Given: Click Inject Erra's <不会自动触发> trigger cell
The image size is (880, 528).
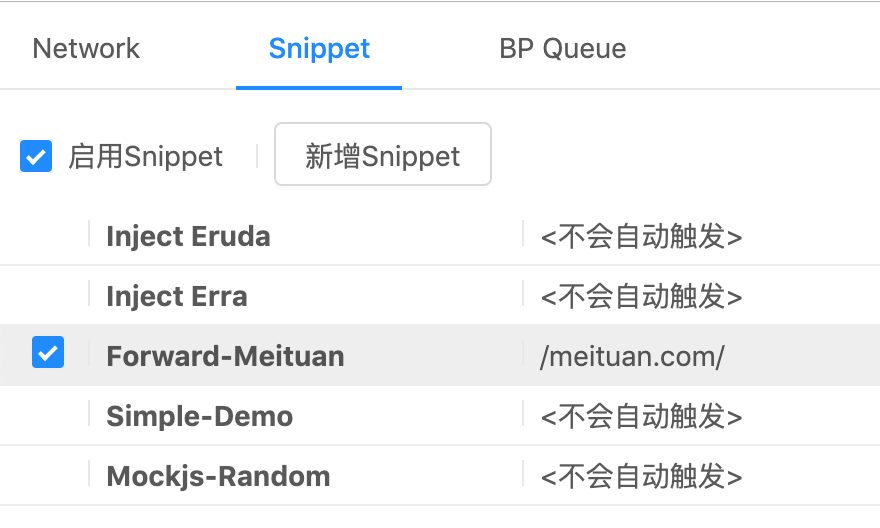Looking at the screenshot, I should coord(641,297).
